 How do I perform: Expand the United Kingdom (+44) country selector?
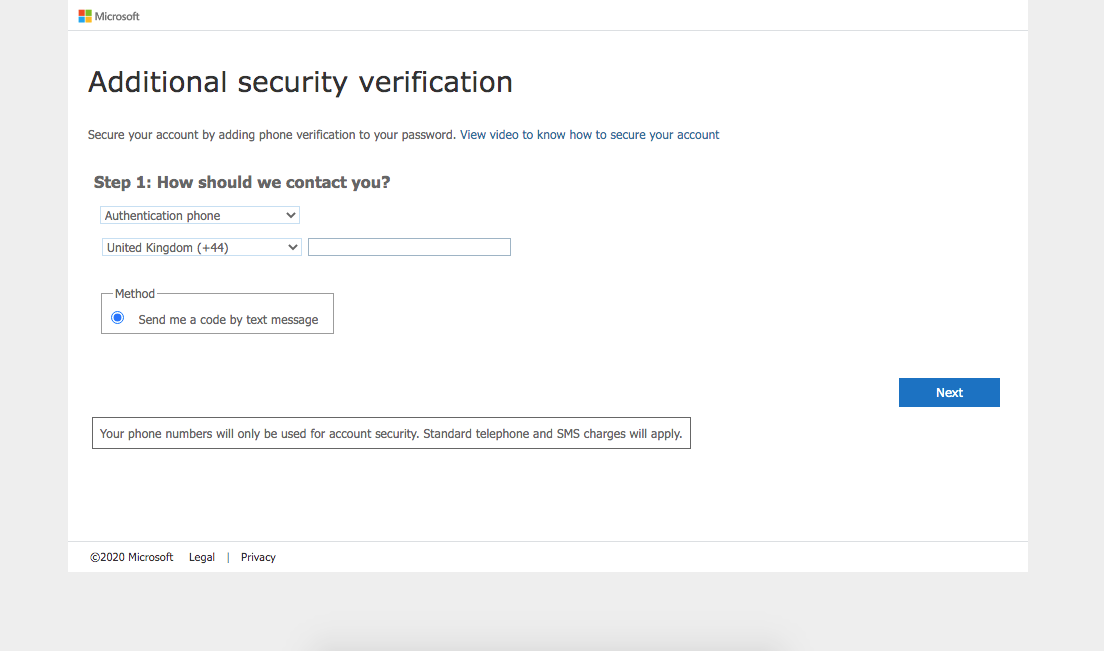tap(201, 247)
